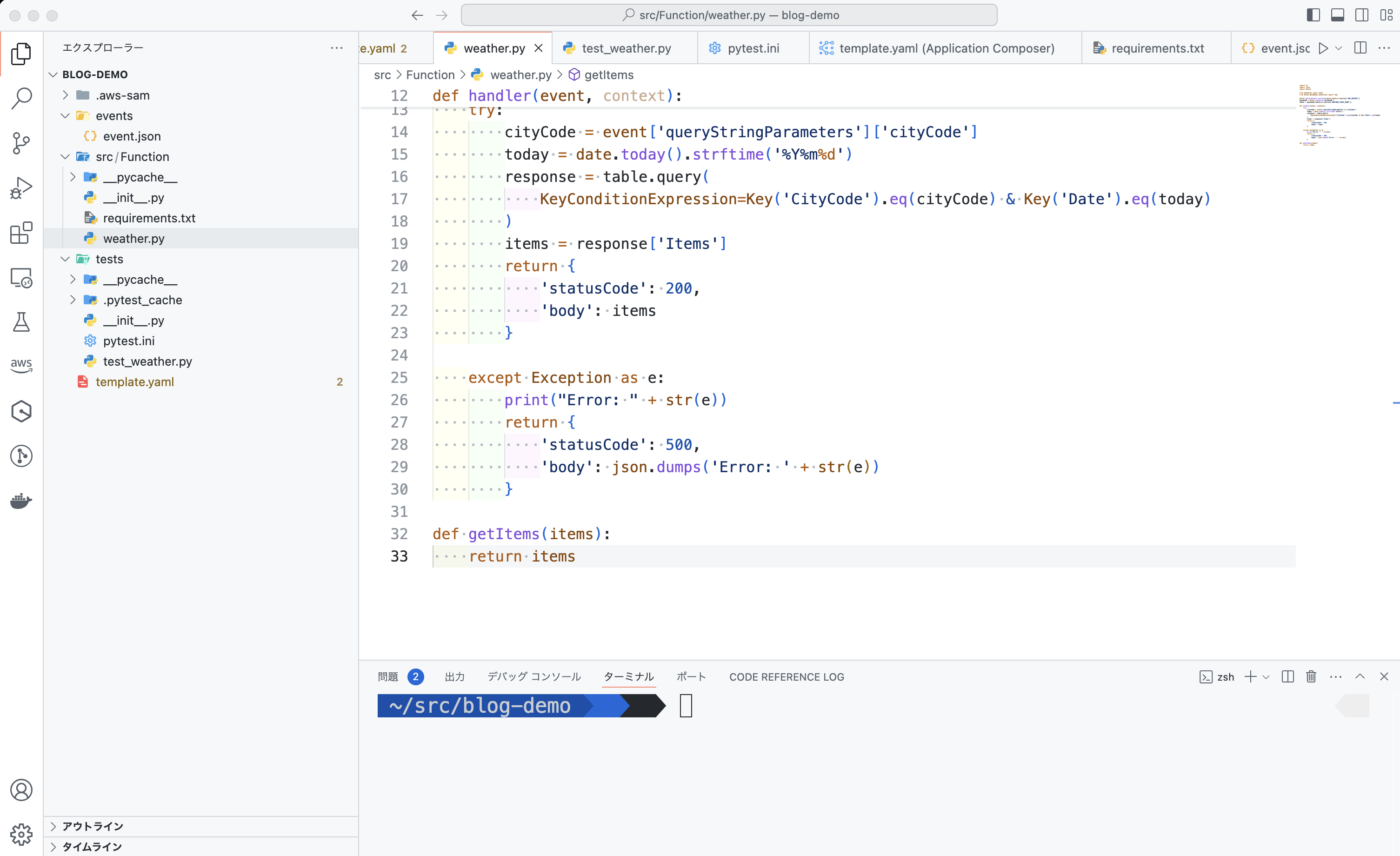Toggle the secondary sidebar layout icon
Screen dimensions: 1400x856
point(1362,15)
